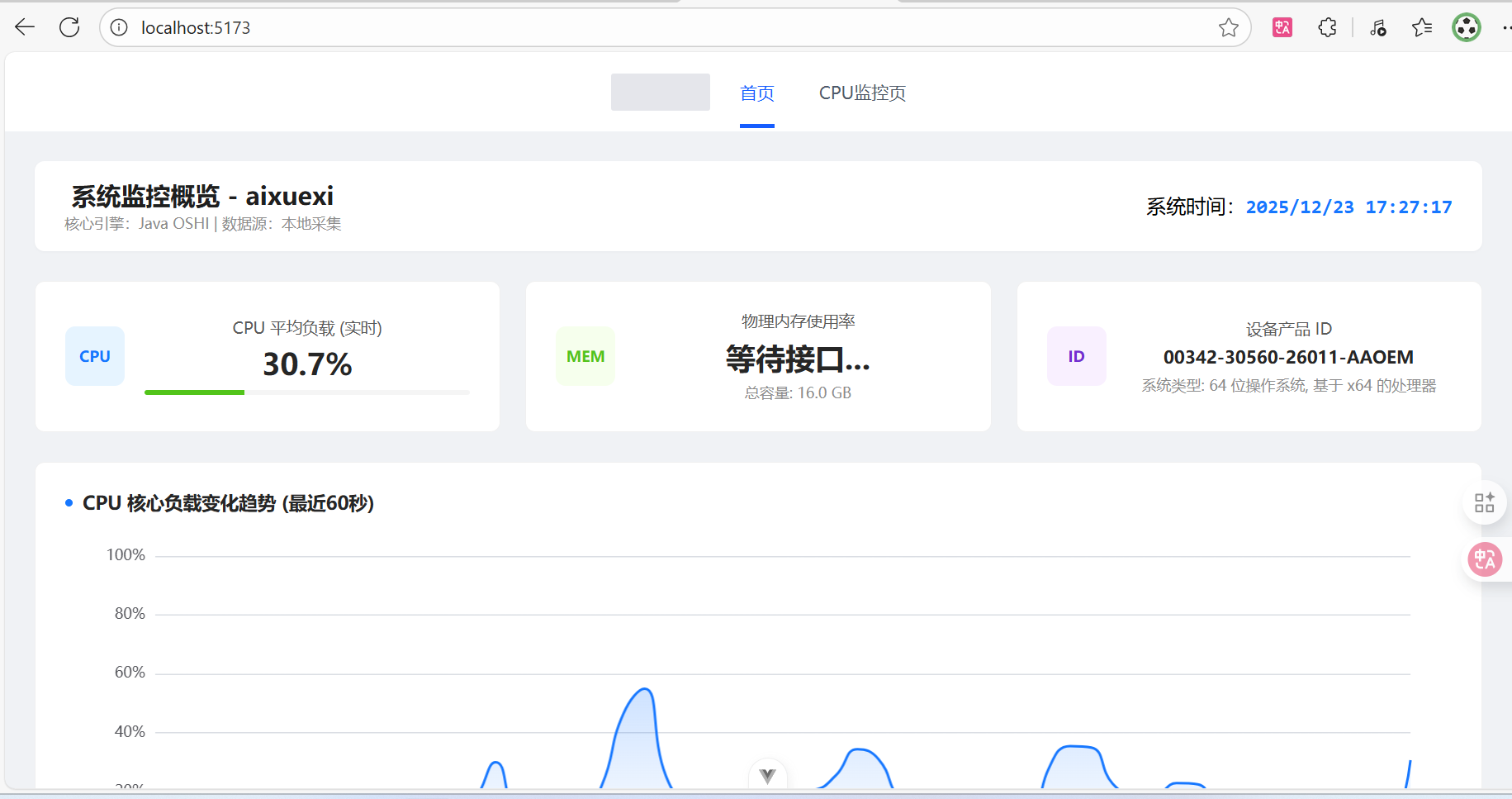Click product ID 00342-30560-26011-AAOEM
Screen dimensions: 1512x799
click(x=1288, y=357)
